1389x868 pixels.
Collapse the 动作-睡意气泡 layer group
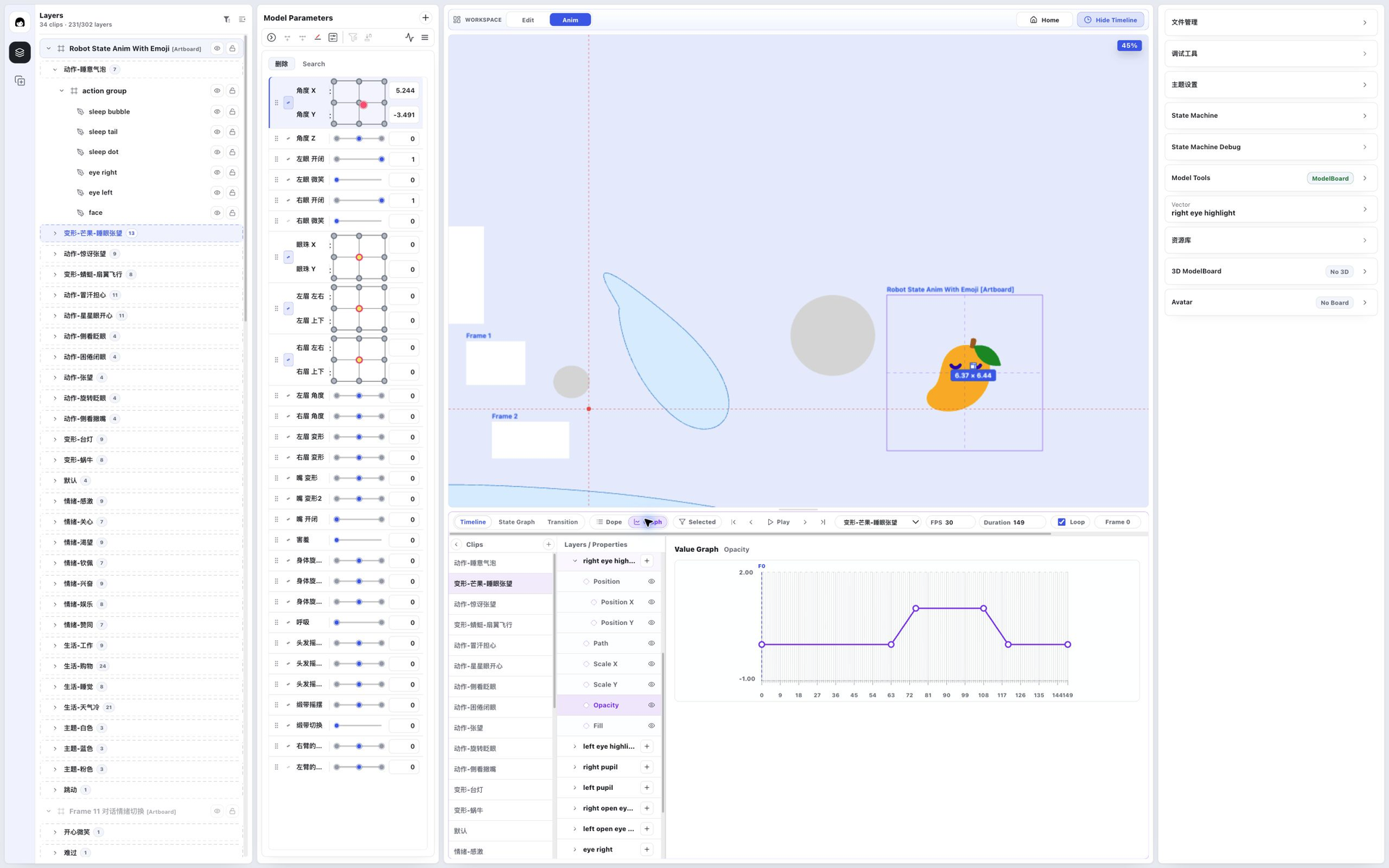point(55,70)
